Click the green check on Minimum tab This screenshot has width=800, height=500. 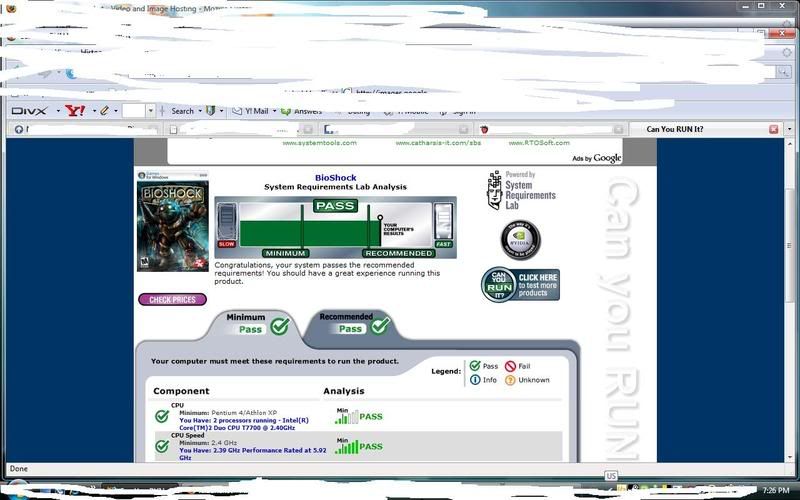[x=280, y=326]
